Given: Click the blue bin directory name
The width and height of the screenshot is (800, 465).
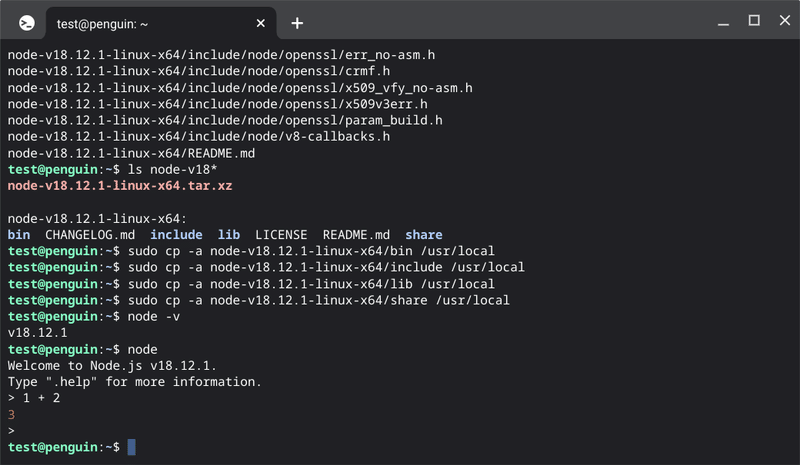Looking at the screenshot, I should tap(19, 235).
